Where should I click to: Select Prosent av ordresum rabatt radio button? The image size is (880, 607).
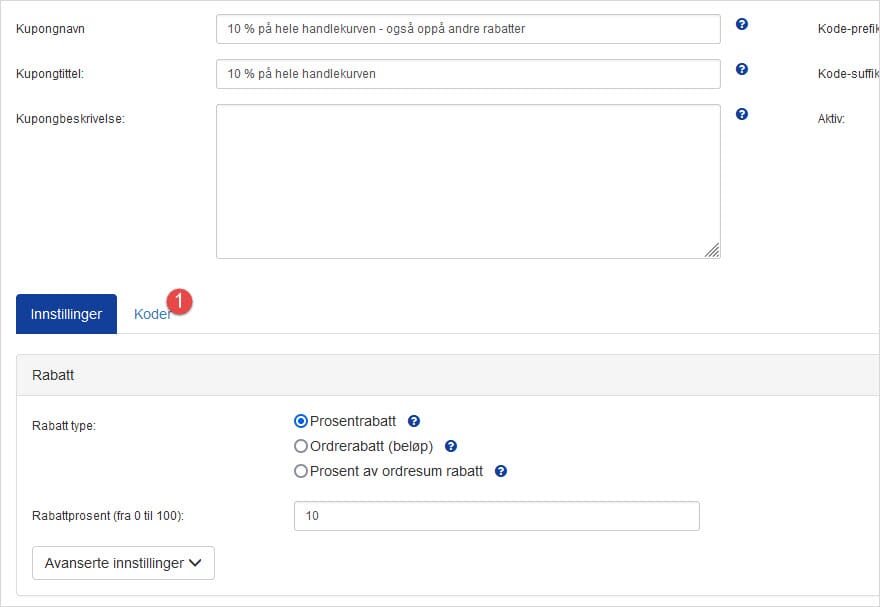(301, 471)
